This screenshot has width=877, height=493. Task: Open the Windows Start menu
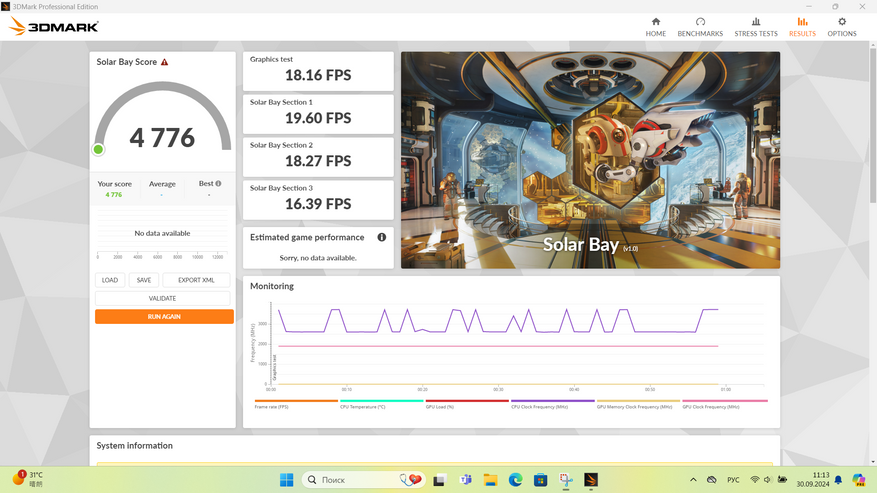pyautogui.click(x=286, y=480)
